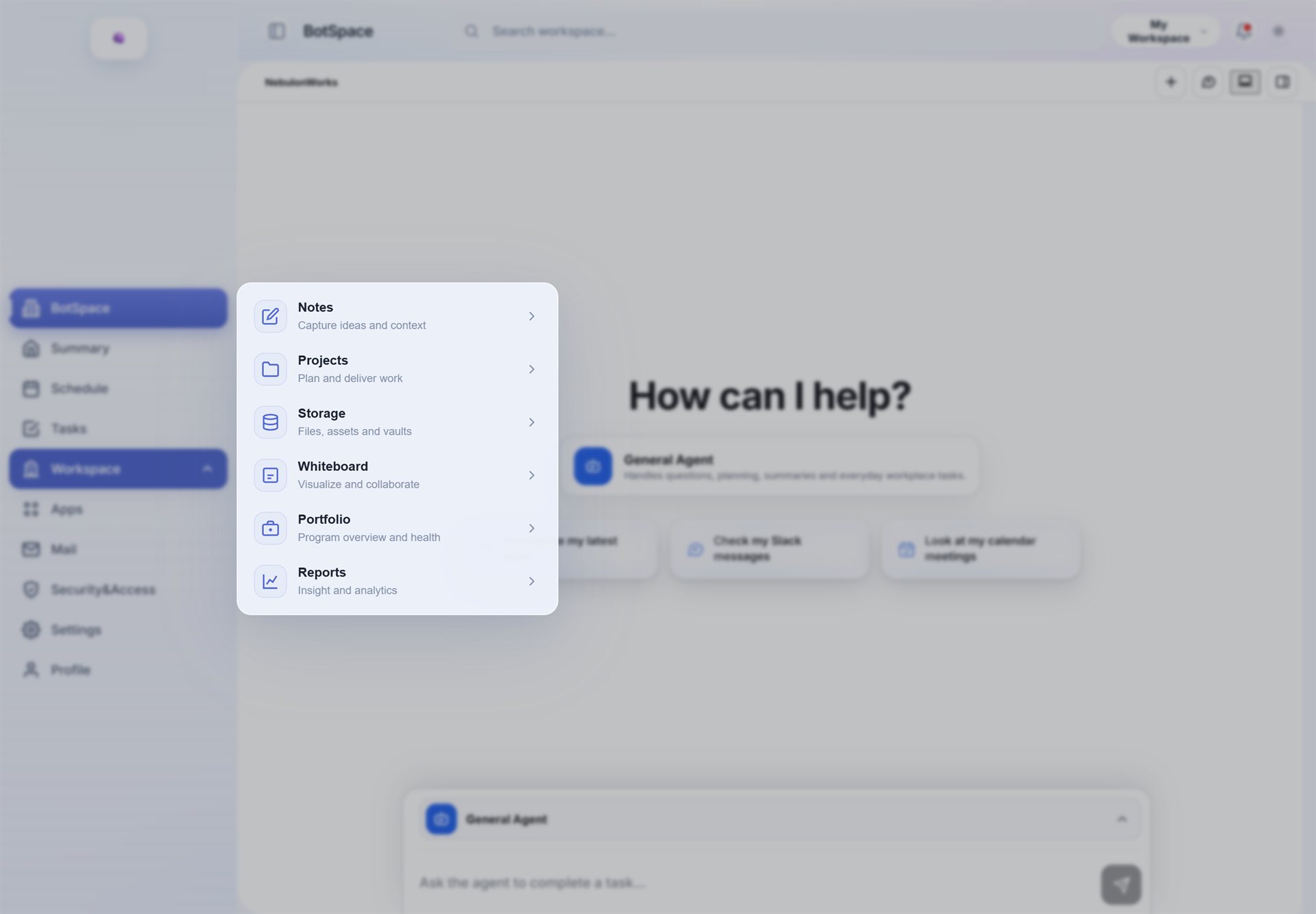This screenshot has width=1316, height=914.
Task: Open Apps in the sidebar
Action: 119,509
